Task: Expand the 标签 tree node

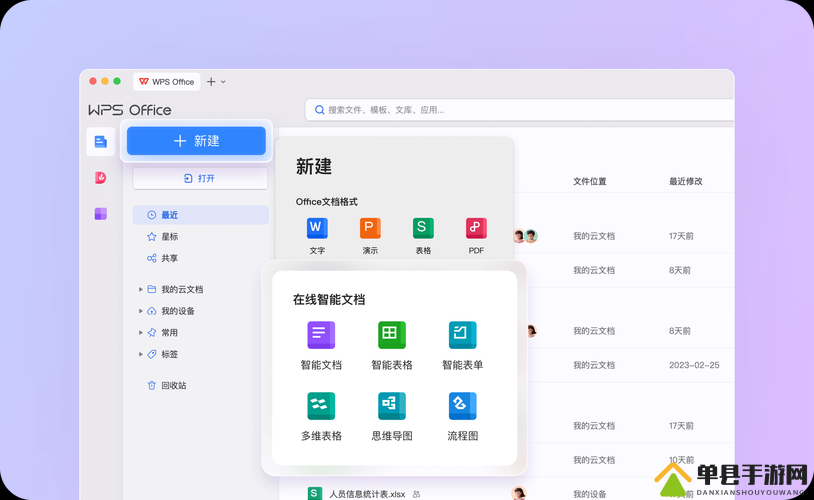Action: point(141,354)
